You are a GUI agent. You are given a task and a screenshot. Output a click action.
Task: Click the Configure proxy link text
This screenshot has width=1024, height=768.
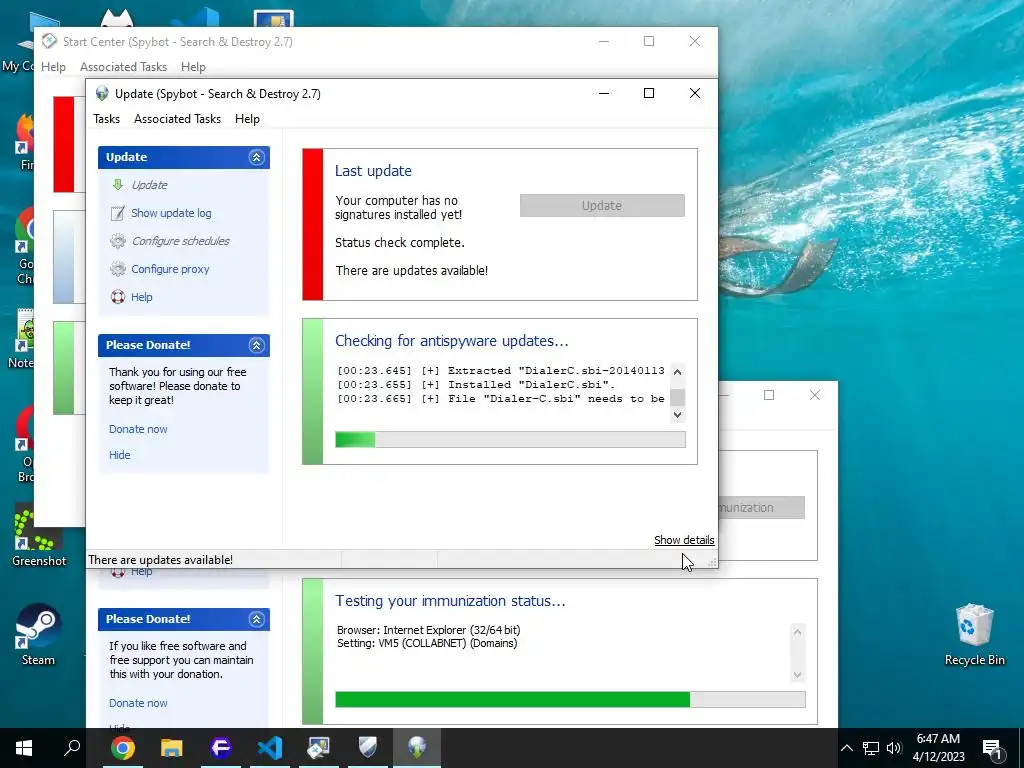tap(170, 269)
